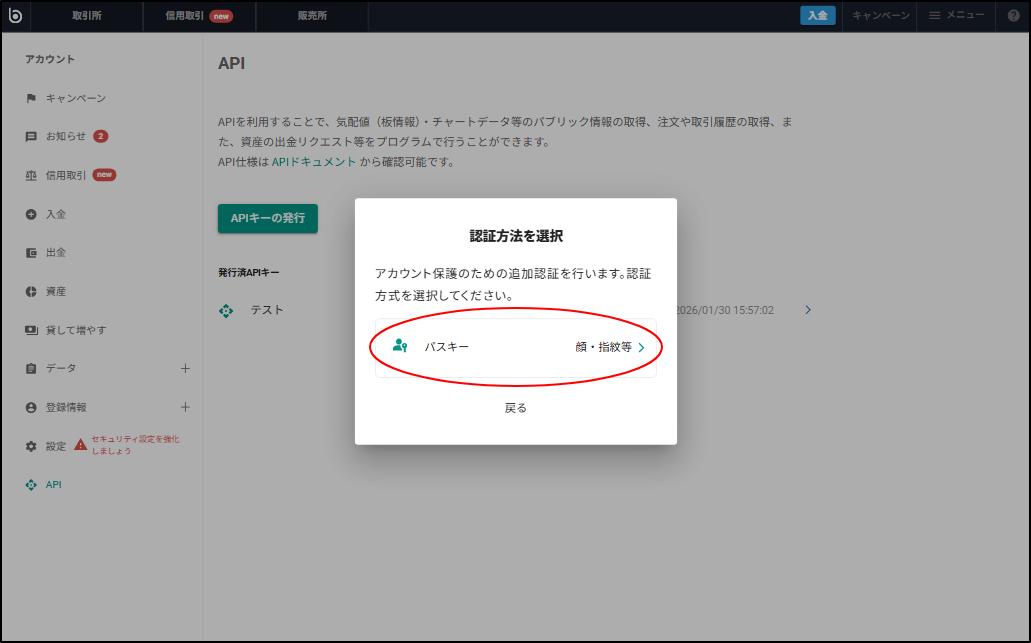Open the お知らせ (notifications) icon in sidebar

(x=31, y=136)
